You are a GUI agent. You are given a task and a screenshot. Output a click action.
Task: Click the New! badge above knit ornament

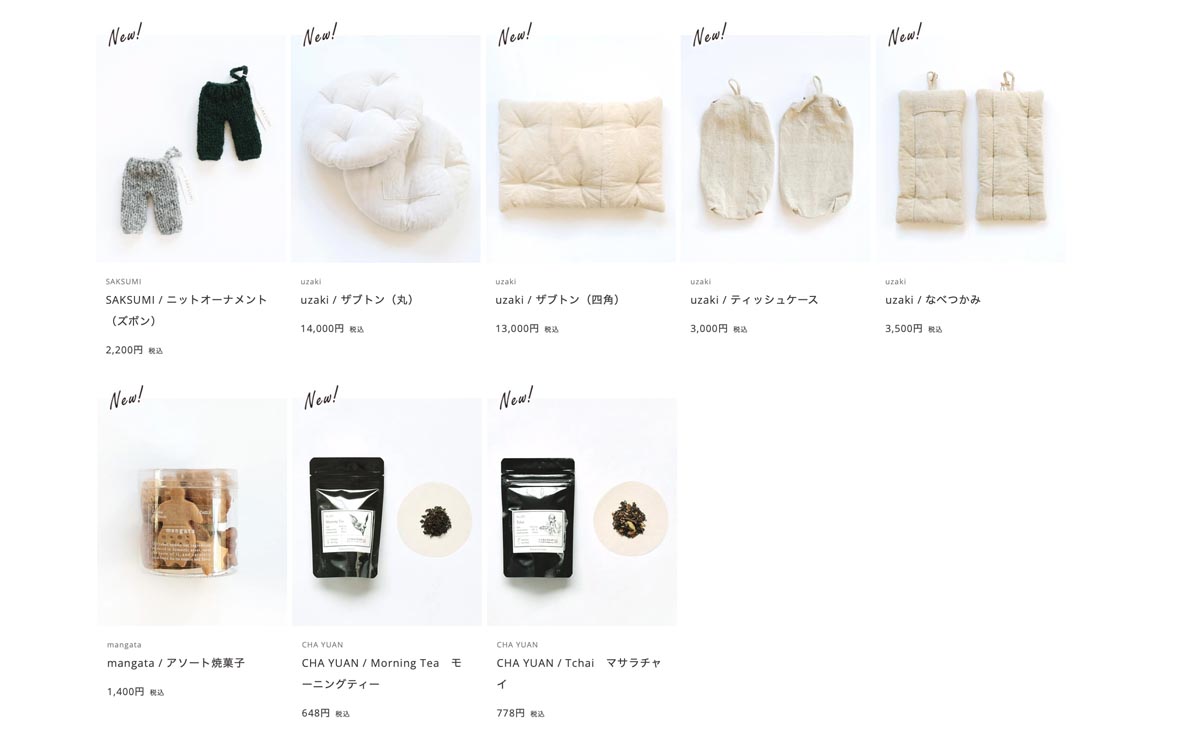(x=125, y=35)
